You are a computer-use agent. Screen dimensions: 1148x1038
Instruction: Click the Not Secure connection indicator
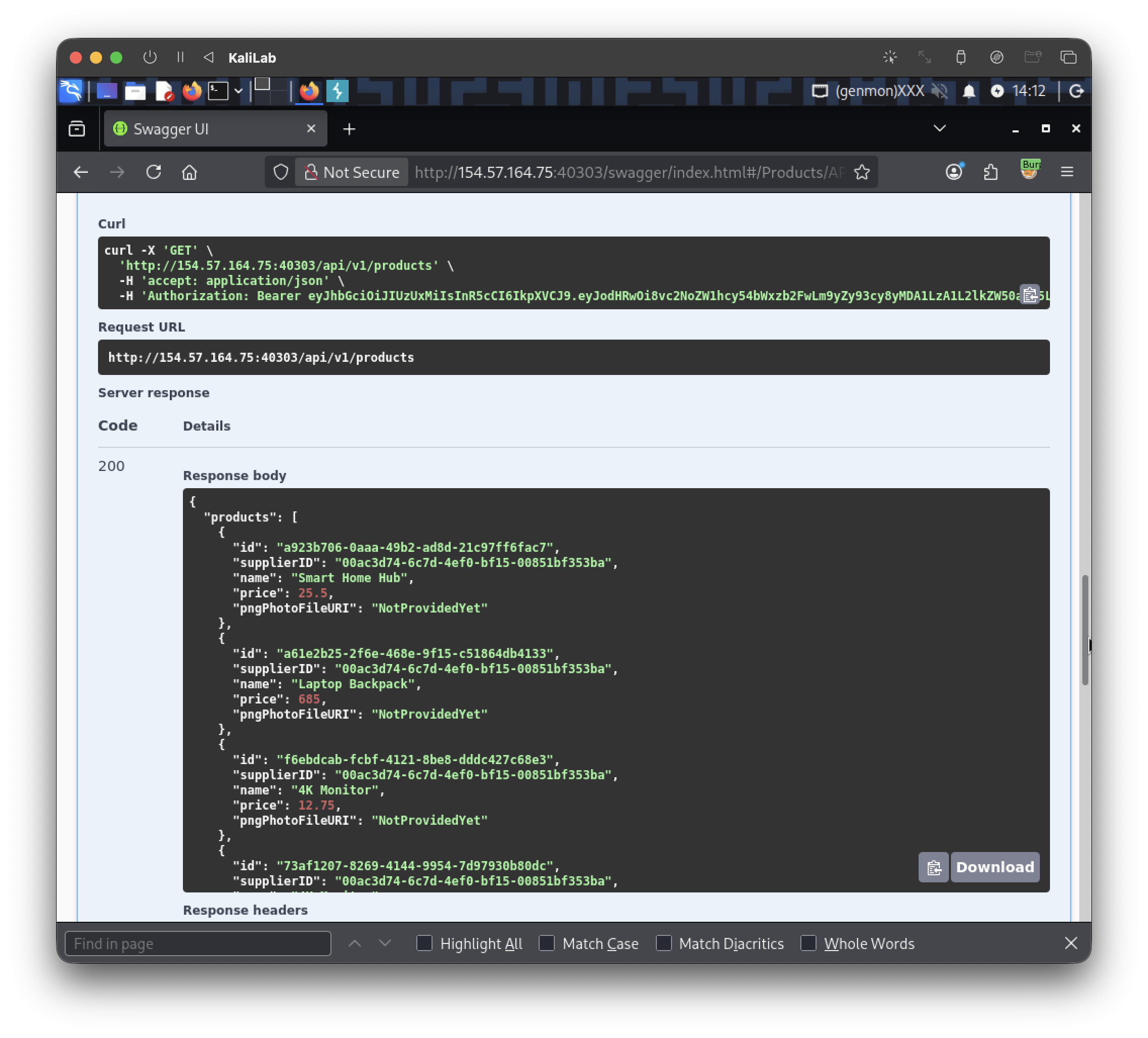351,172
